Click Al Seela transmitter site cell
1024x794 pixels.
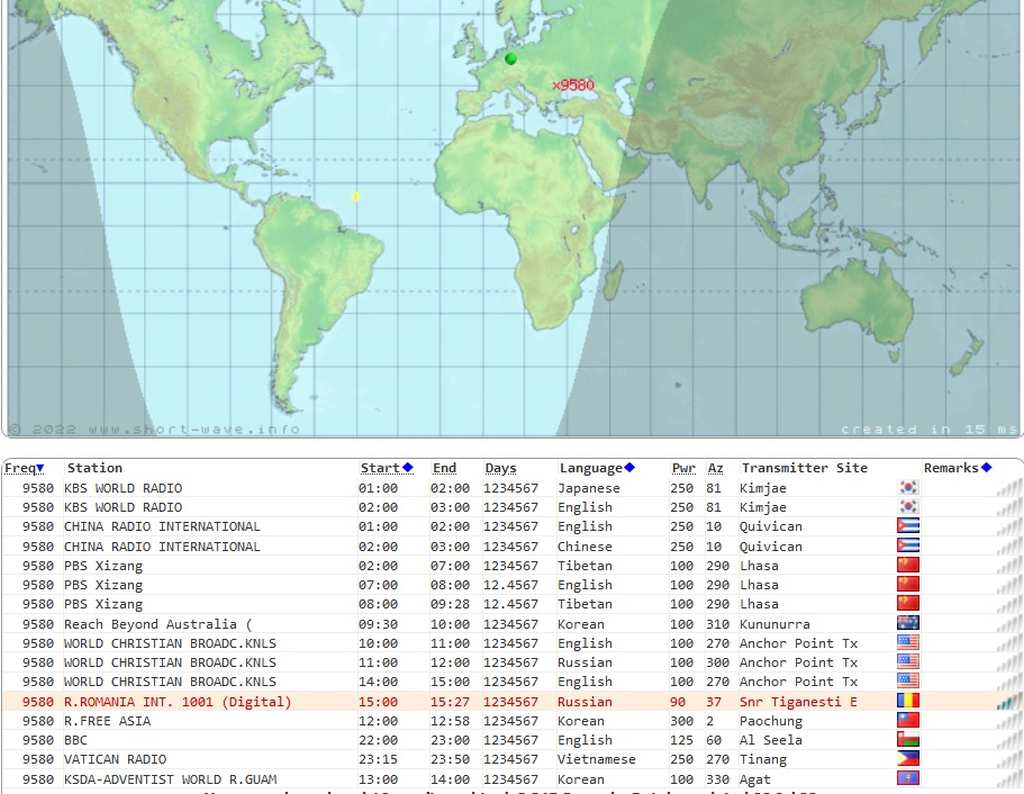click(x=771, y=740)
